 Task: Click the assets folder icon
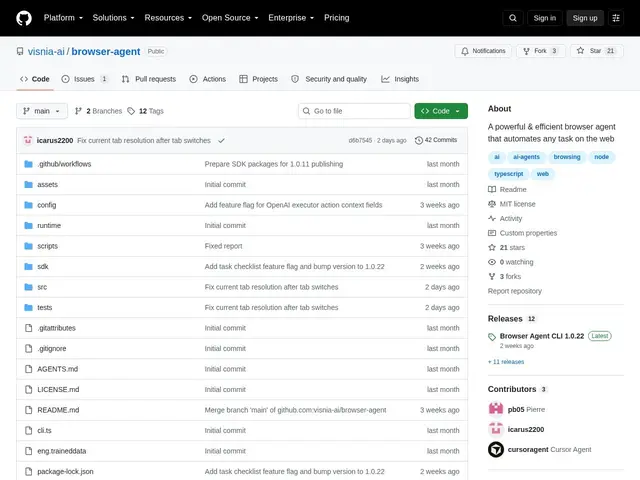coord(28,184)
